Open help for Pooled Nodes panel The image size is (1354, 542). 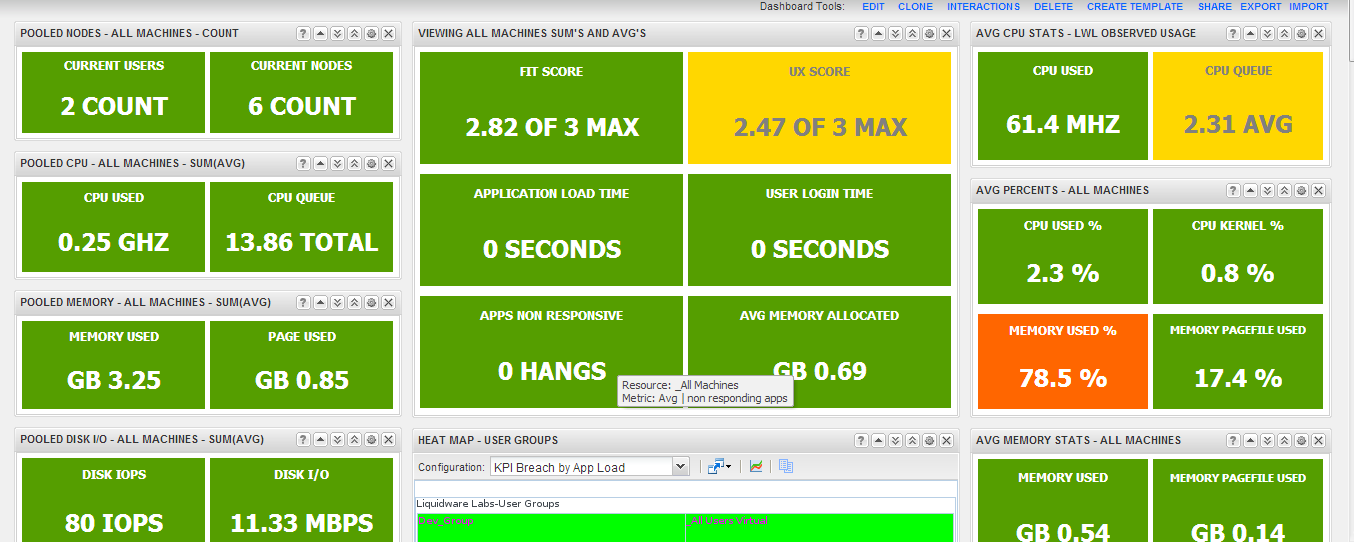[303, 33]
